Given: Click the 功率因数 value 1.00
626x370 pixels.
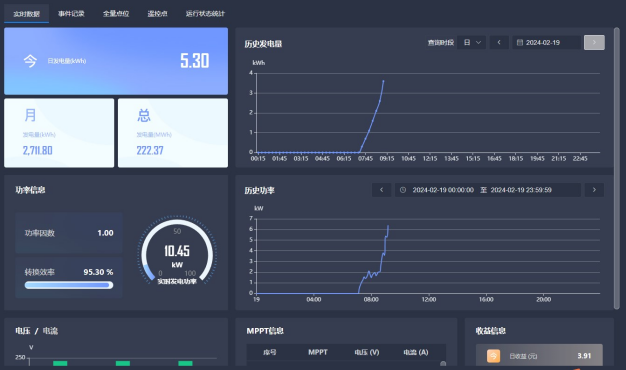Looking at the screenshot, I should (x=105, y=233).
